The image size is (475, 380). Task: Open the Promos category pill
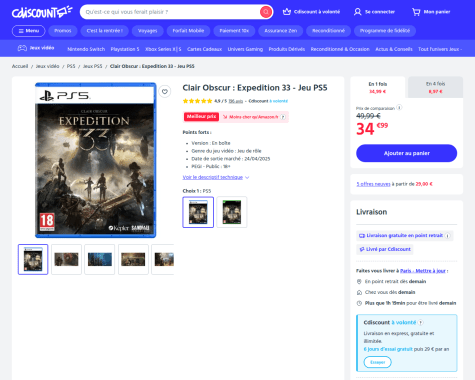(x=63, y=31)
